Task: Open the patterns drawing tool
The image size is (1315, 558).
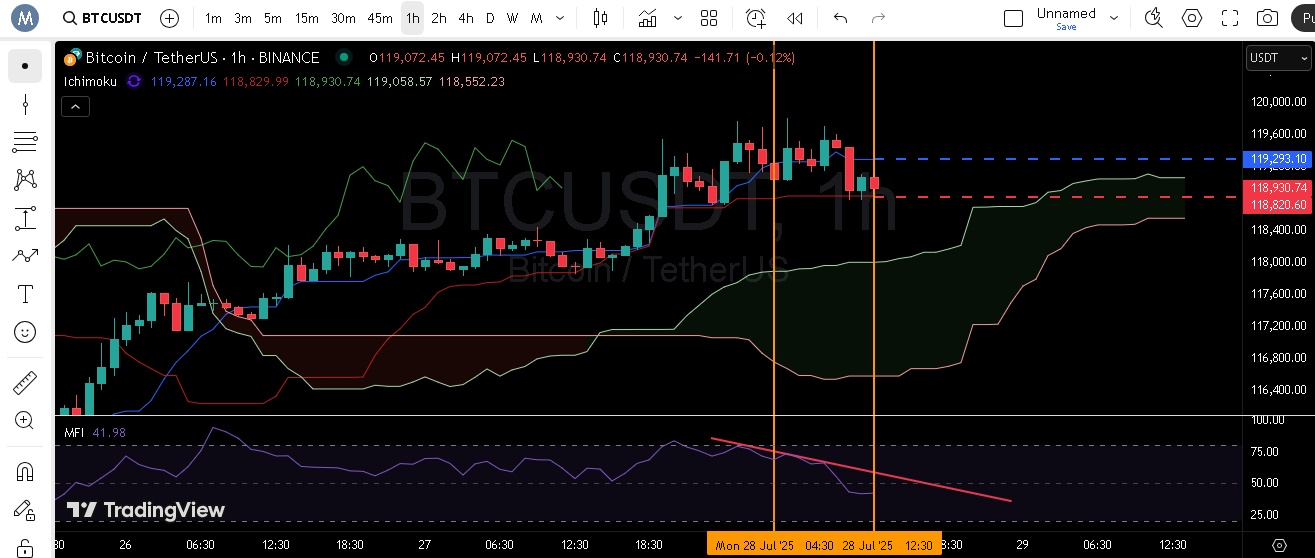Action: 25,180
